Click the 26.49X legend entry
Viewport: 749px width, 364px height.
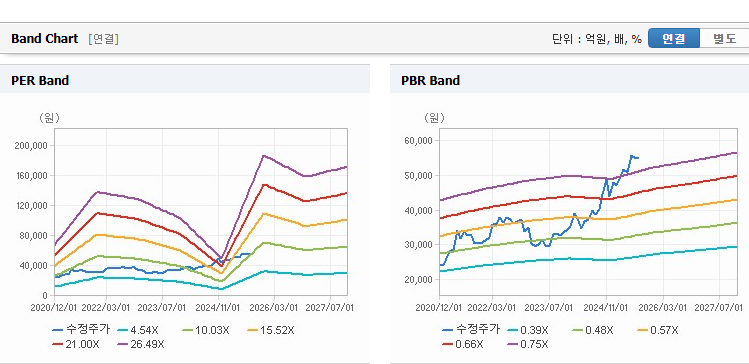[x=141, y=344]
